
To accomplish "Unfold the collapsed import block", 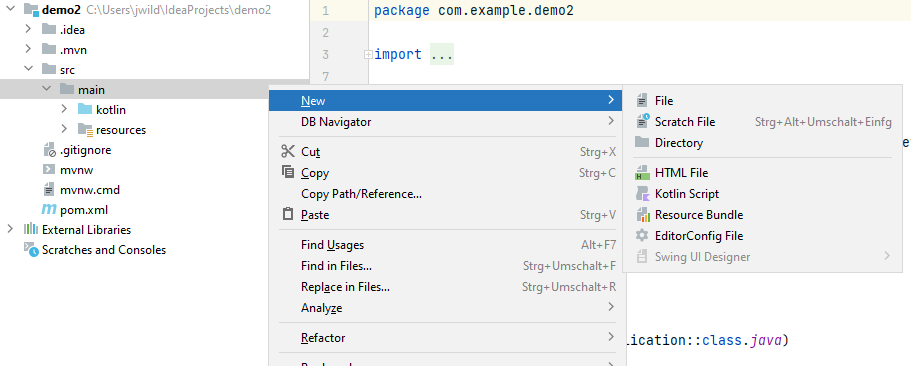I will point(368,55).
